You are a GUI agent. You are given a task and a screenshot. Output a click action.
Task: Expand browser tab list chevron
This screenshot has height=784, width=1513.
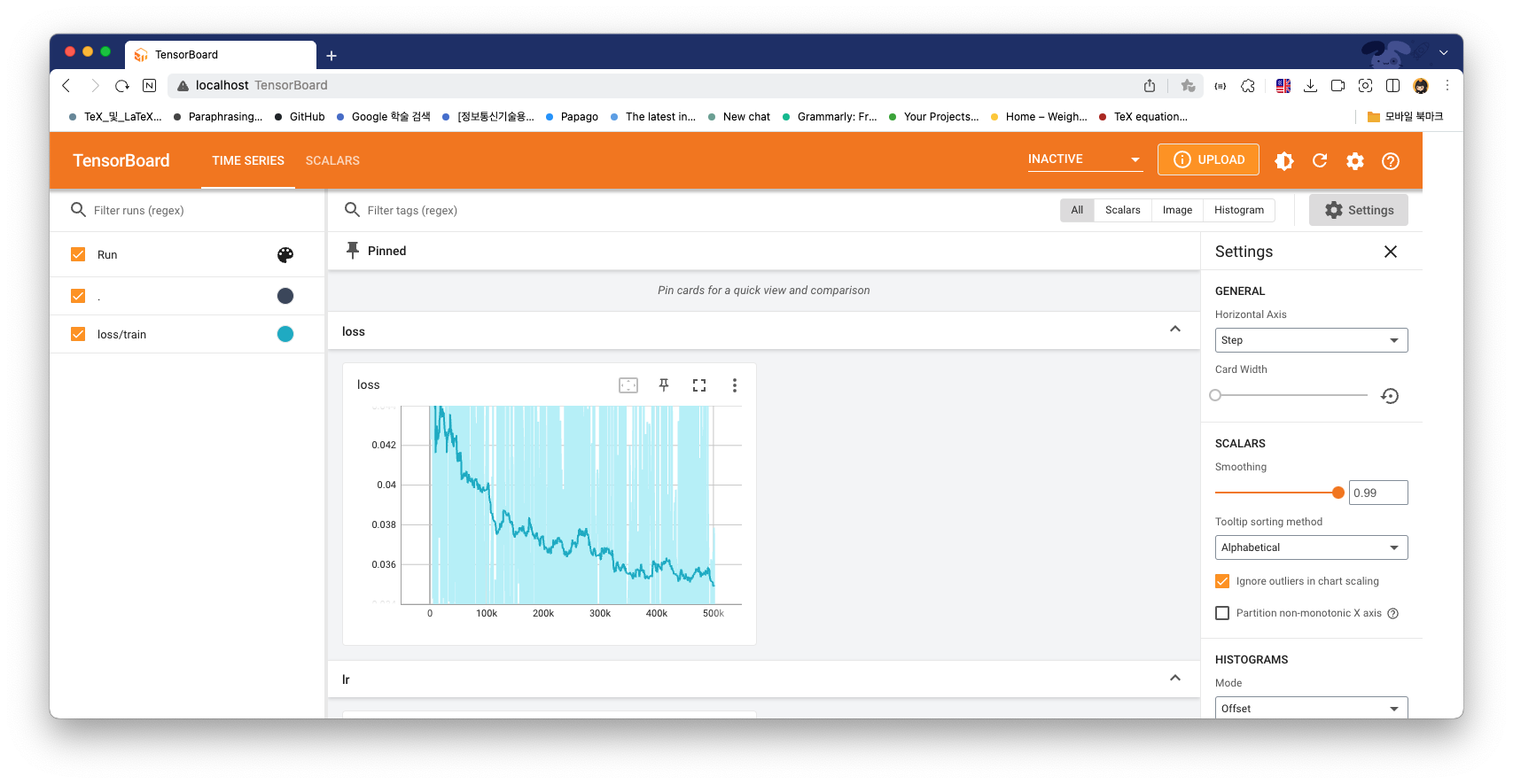(x=1444, y=53)
